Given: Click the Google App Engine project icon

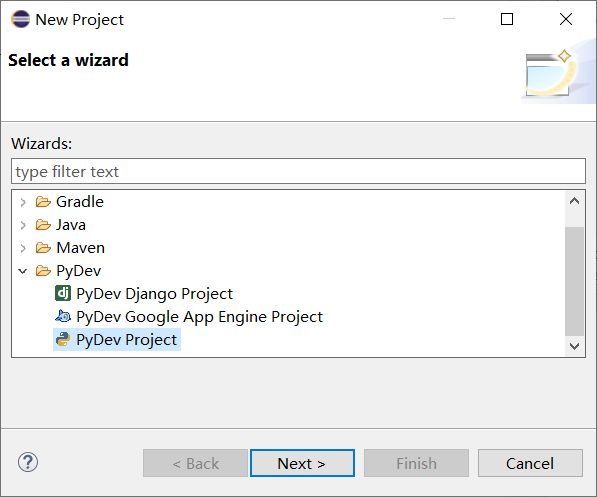Looking at the screenshot, I should coord(63,316).
